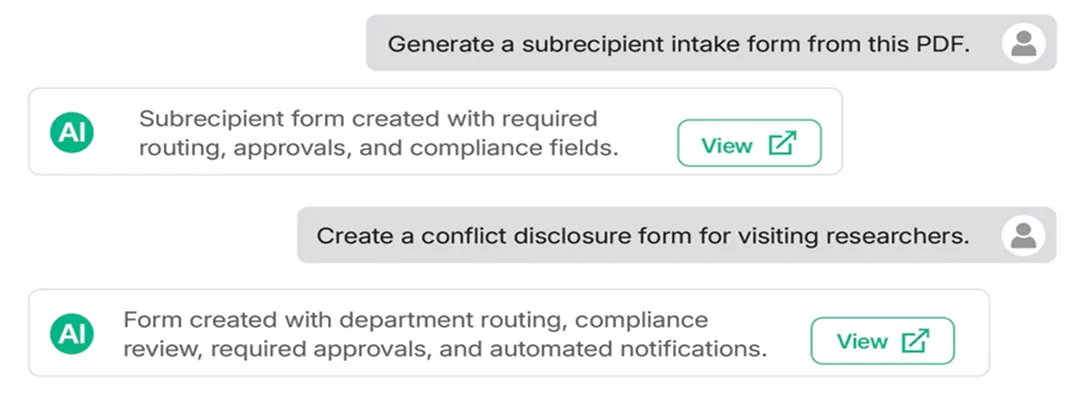Click the 'Form created with department routing' text
Viewport: 1080px width, 400px height.
pos(344,320)
